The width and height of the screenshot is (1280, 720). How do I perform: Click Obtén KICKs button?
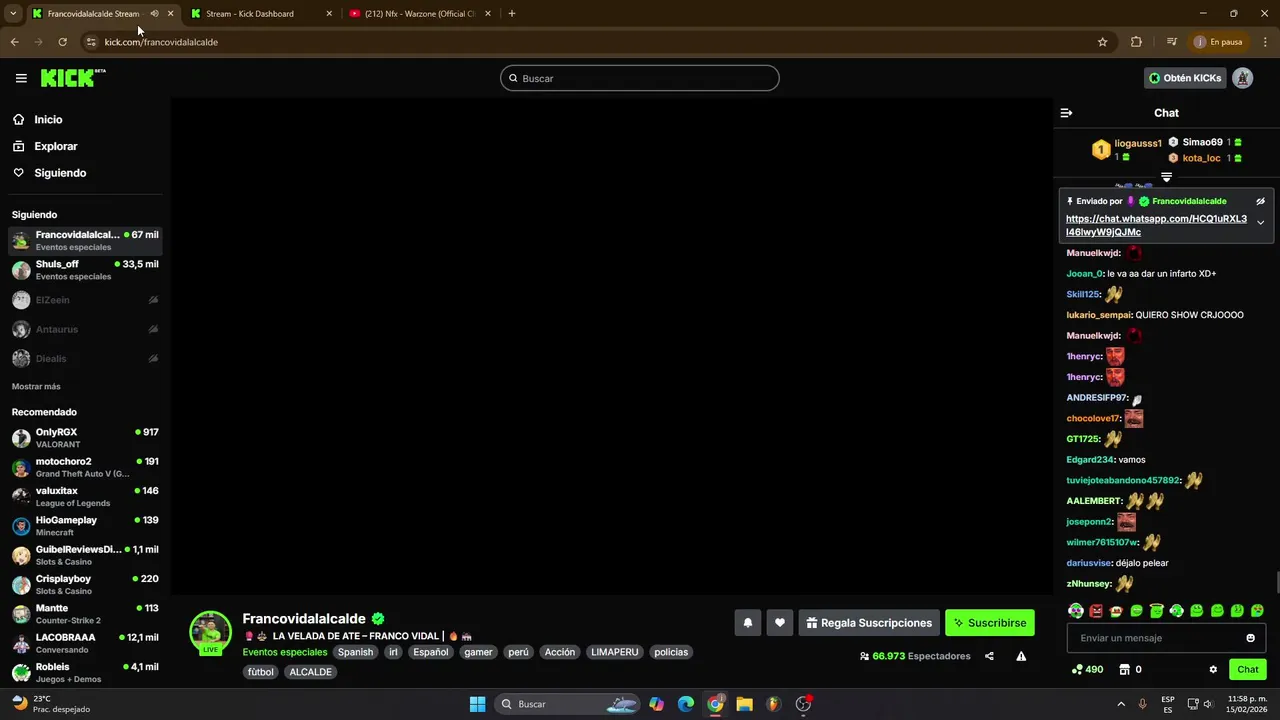[1185, 78]
